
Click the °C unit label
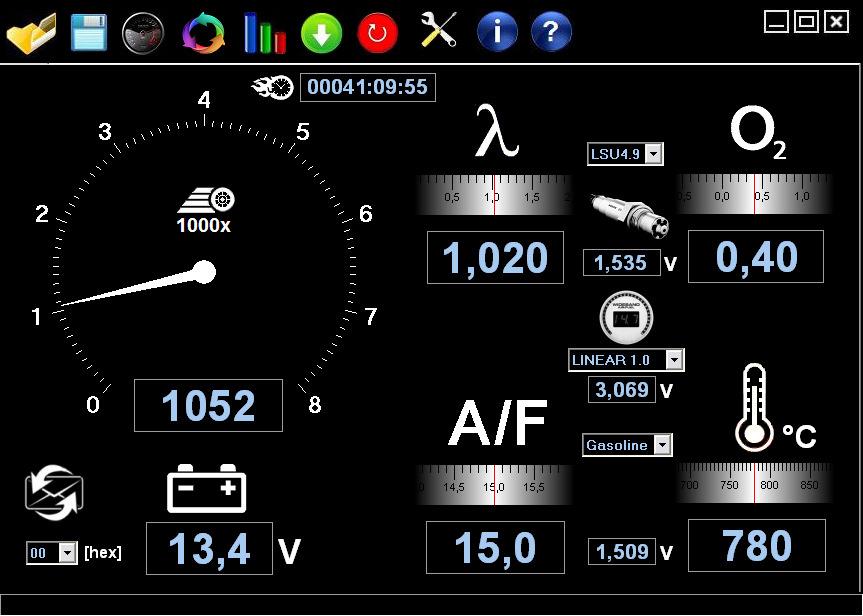(x=799, y=435)
